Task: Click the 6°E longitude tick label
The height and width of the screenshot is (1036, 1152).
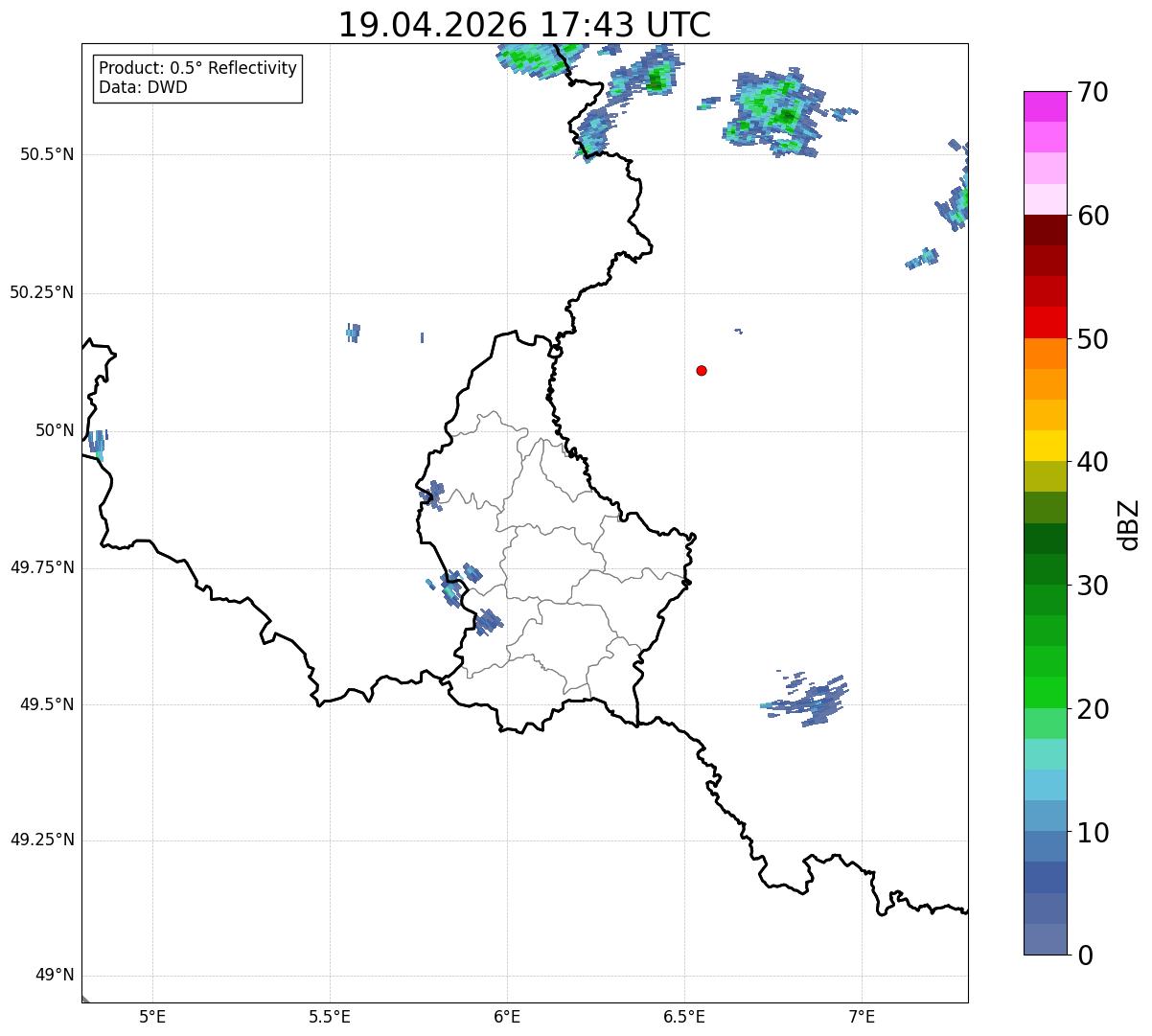Action: point(507,1016)
